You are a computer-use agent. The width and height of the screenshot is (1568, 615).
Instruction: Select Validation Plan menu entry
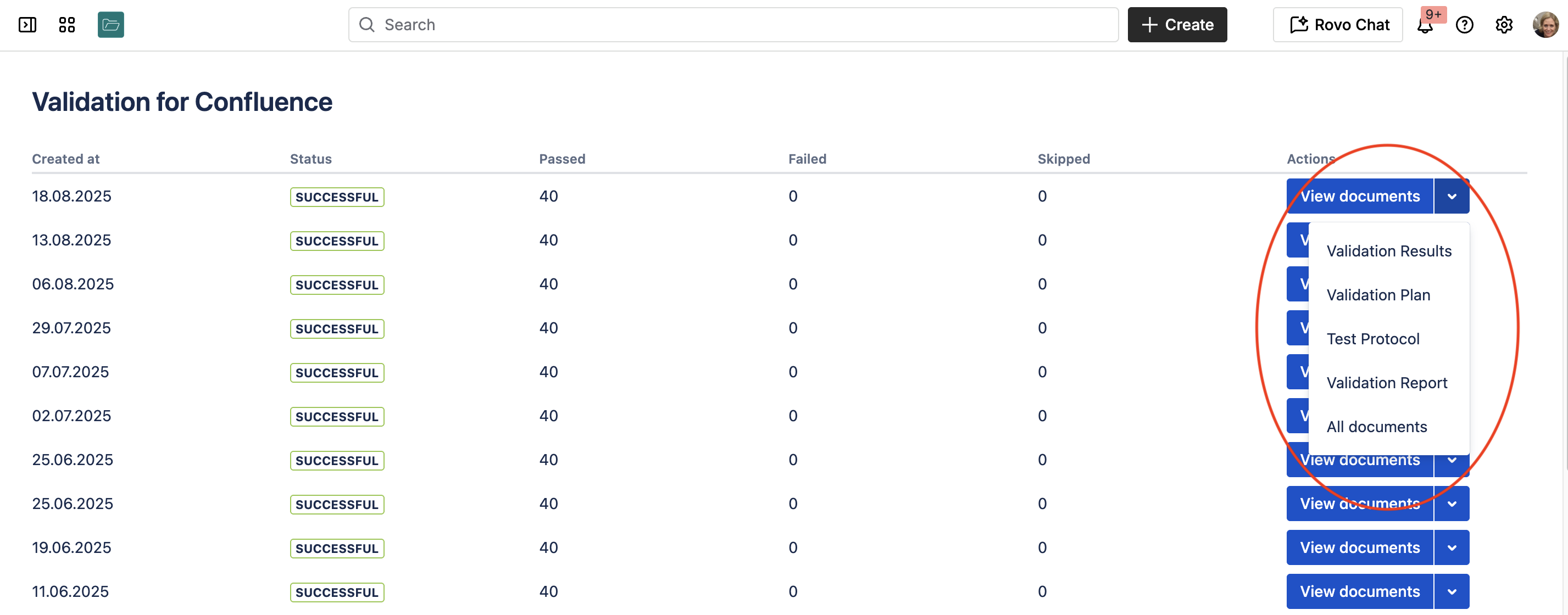click(x=1389, y=295)
